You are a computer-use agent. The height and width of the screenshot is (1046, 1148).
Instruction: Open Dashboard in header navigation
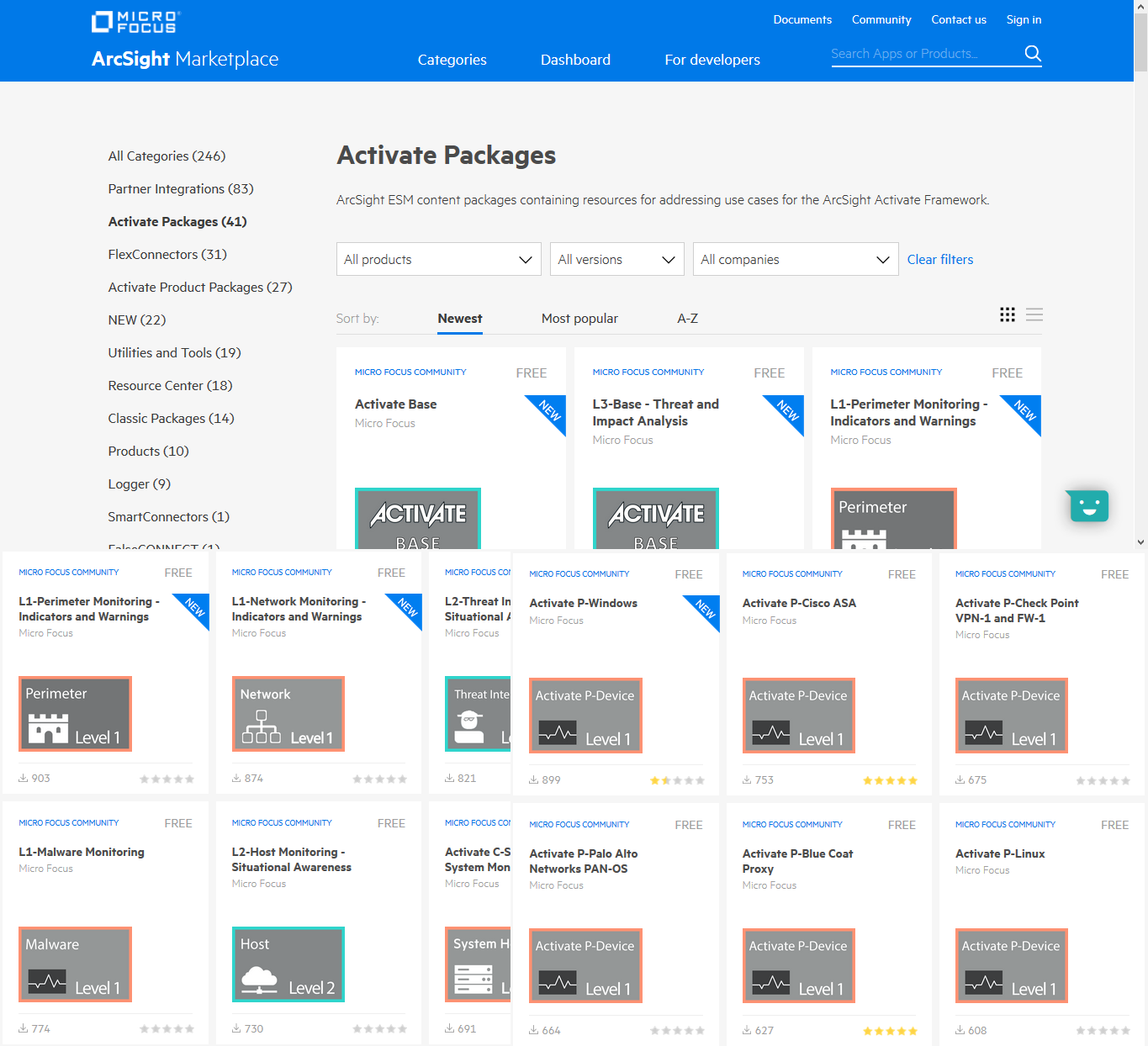[x=575, y=60]
